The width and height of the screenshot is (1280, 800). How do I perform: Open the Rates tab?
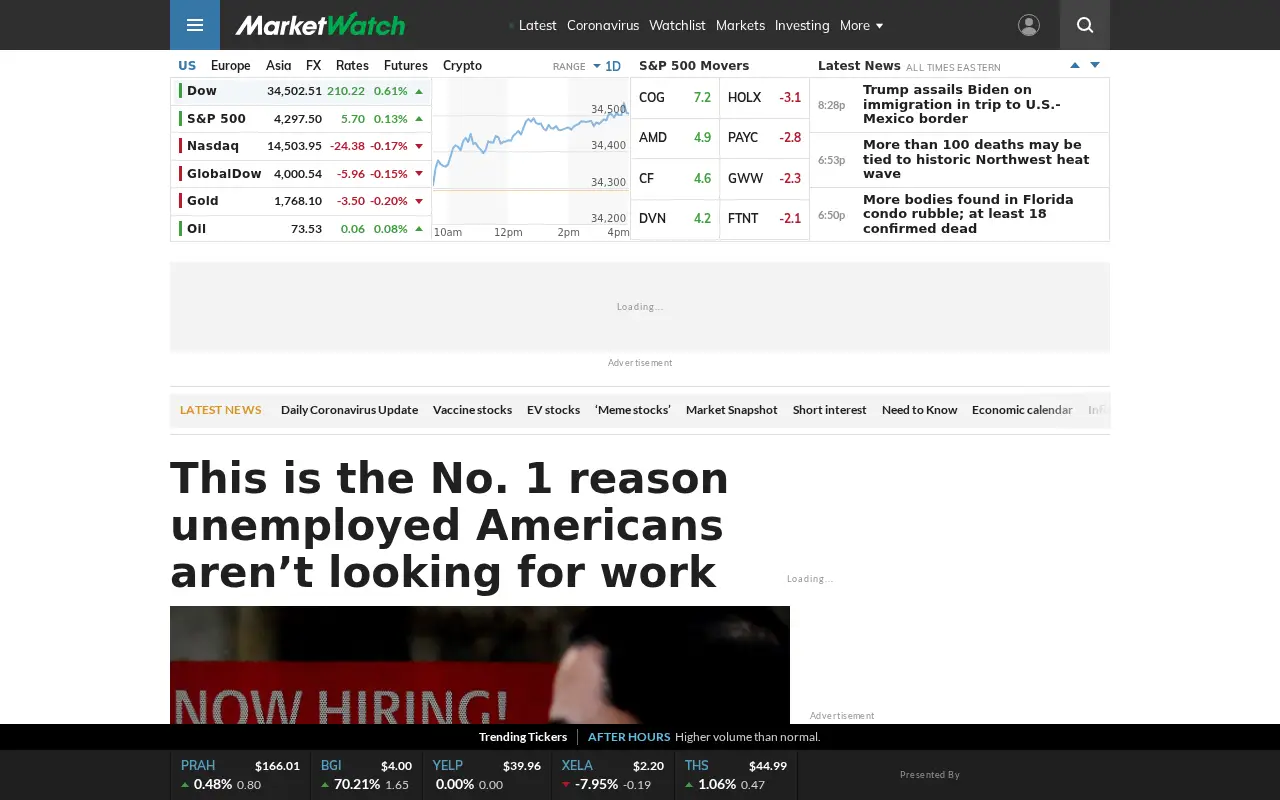click(x=352, y=65)
